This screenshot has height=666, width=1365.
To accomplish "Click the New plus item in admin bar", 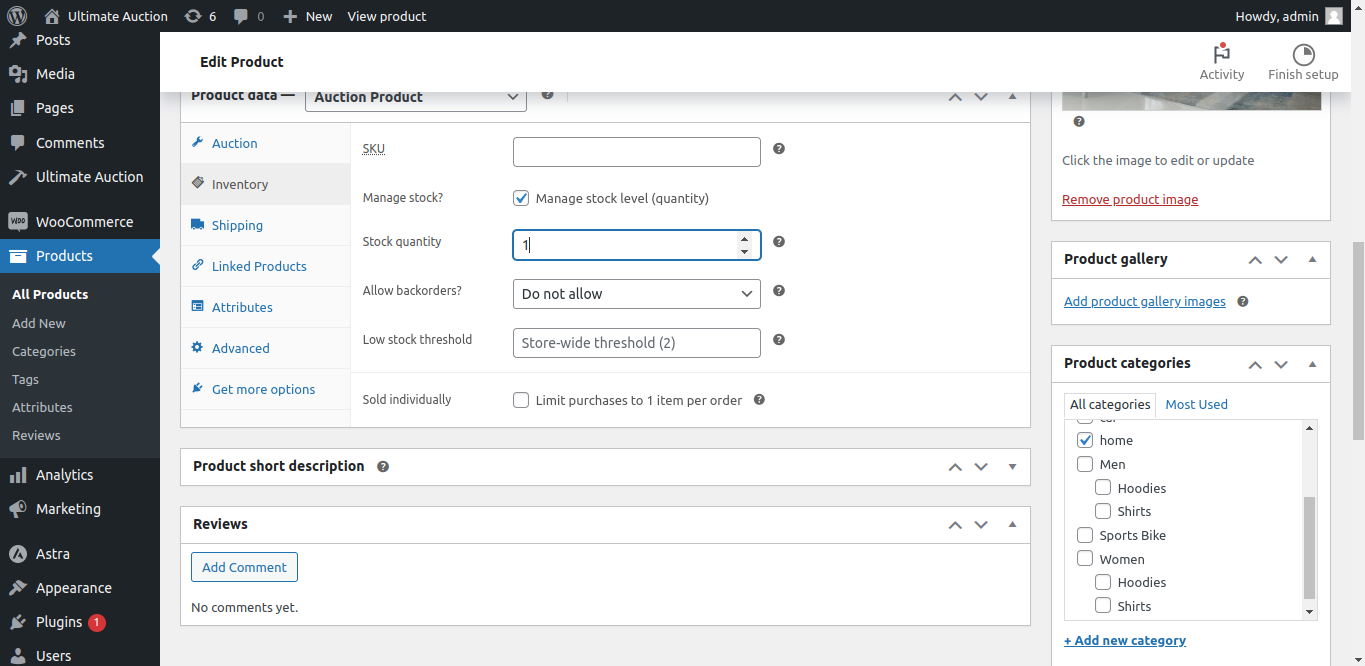I will click(307, 16).
